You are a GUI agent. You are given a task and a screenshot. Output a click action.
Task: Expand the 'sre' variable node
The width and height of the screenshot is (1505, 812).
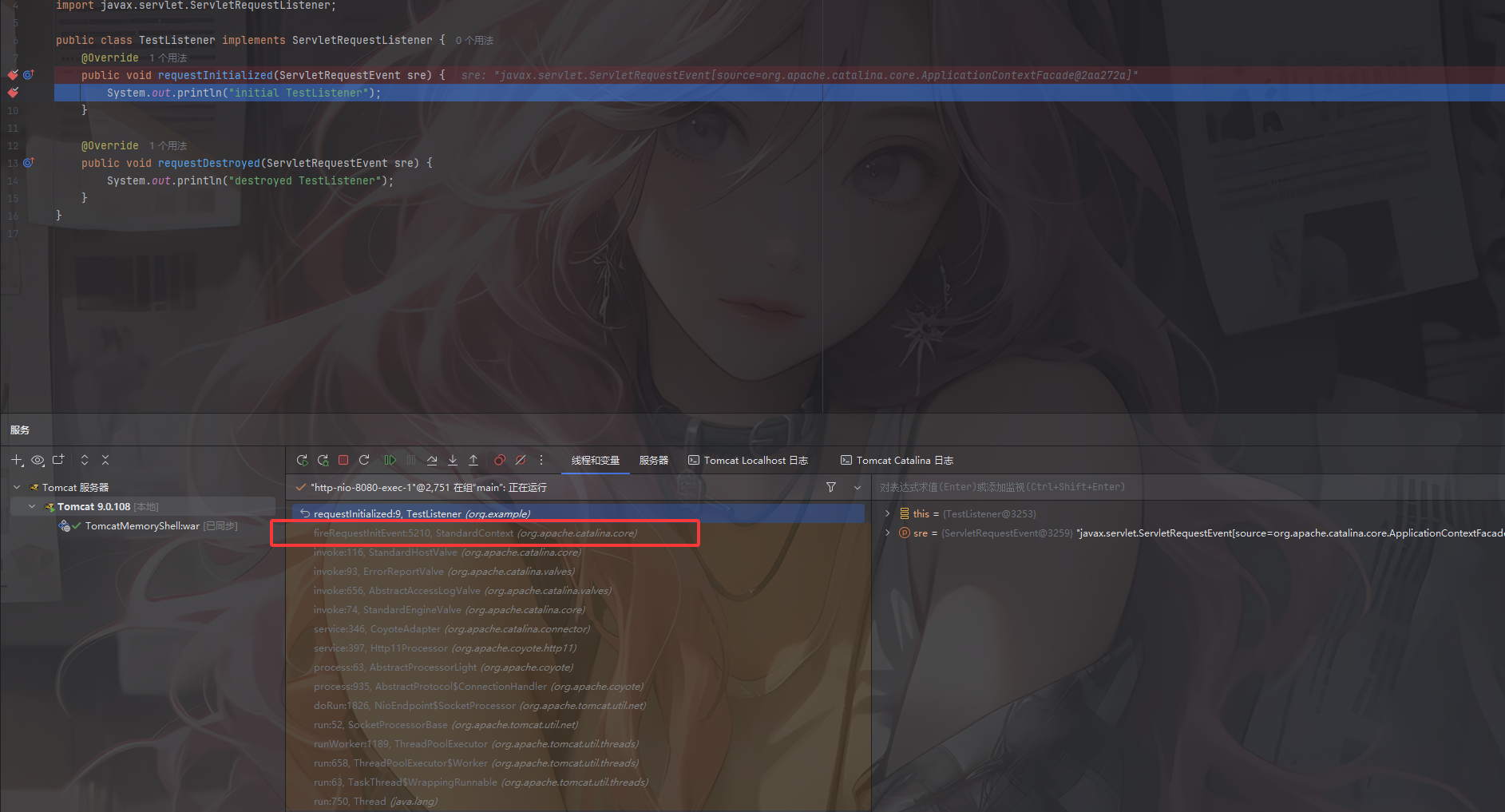coord(887,533)
